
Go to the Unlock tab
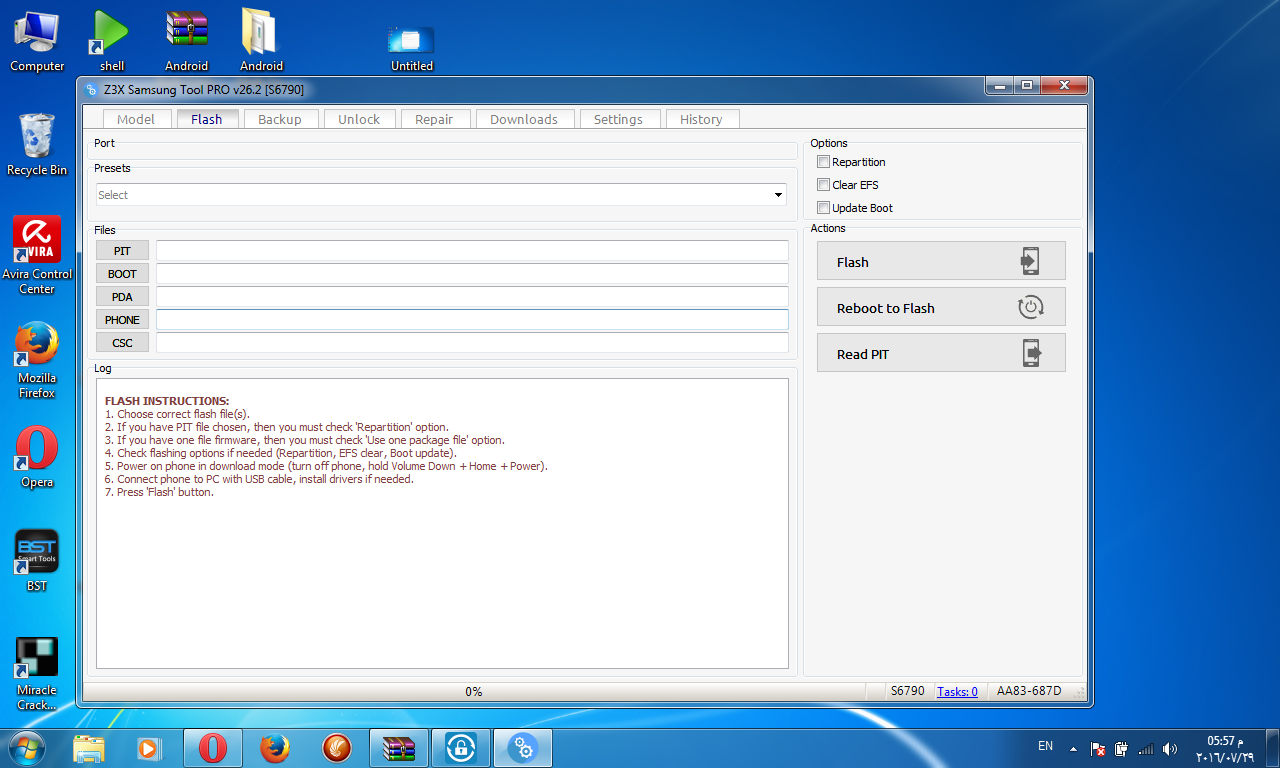359,119
